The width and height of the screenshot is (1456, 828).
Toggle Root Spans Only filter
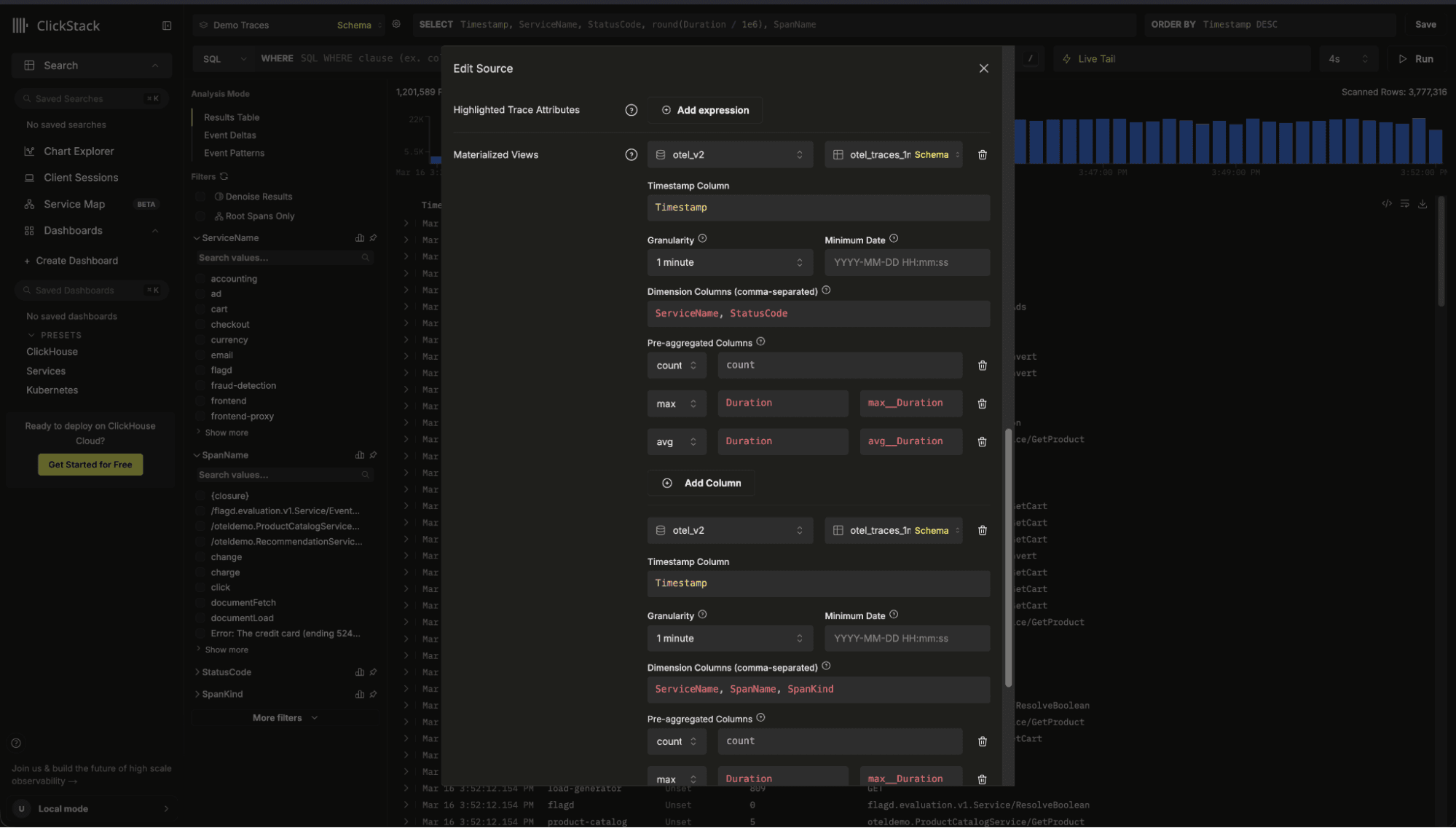[x=201, y=216]
